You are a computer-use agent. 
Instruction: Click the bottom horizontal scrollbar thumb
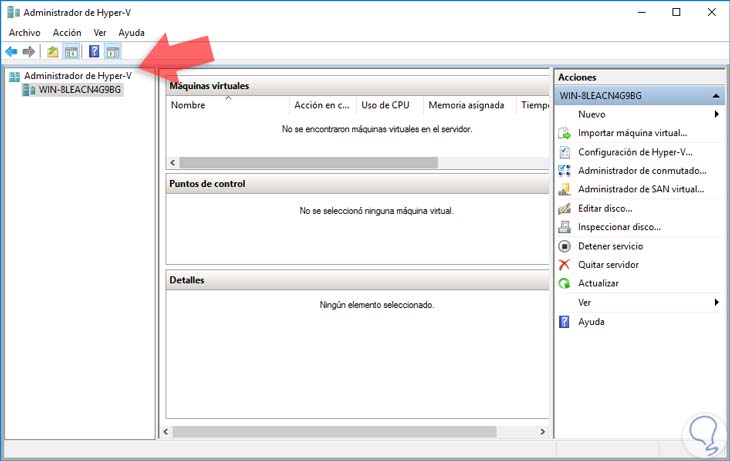click(x=334, y=432)
